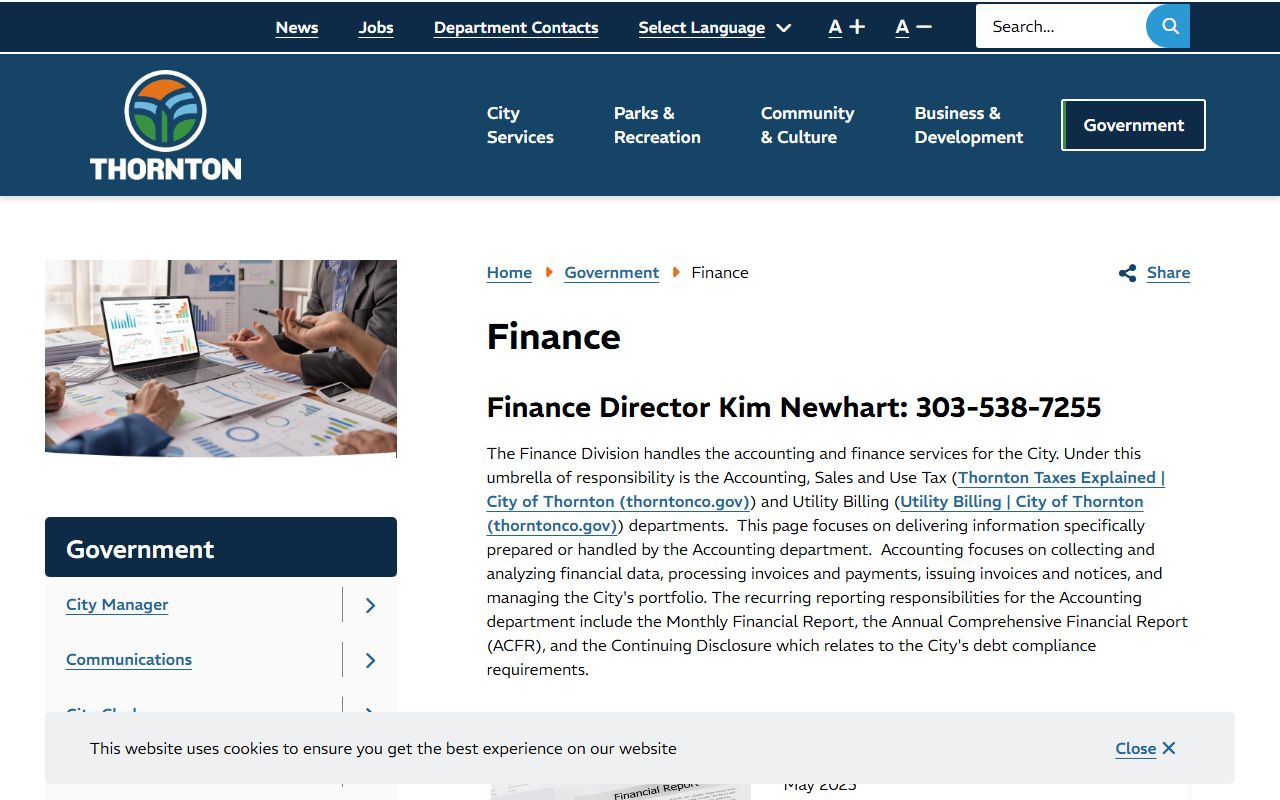Open Communications sidebar link
Viewport: 1280px width, 800px height.
coord(129,660)
